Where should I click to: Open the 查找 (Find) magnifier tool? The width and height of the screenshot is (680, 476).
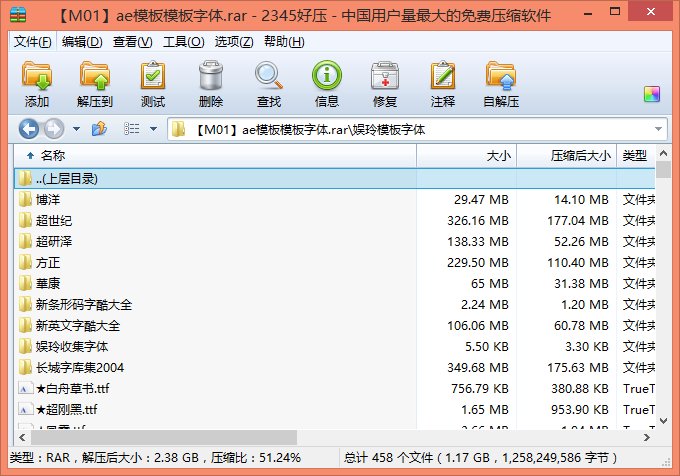269,84
